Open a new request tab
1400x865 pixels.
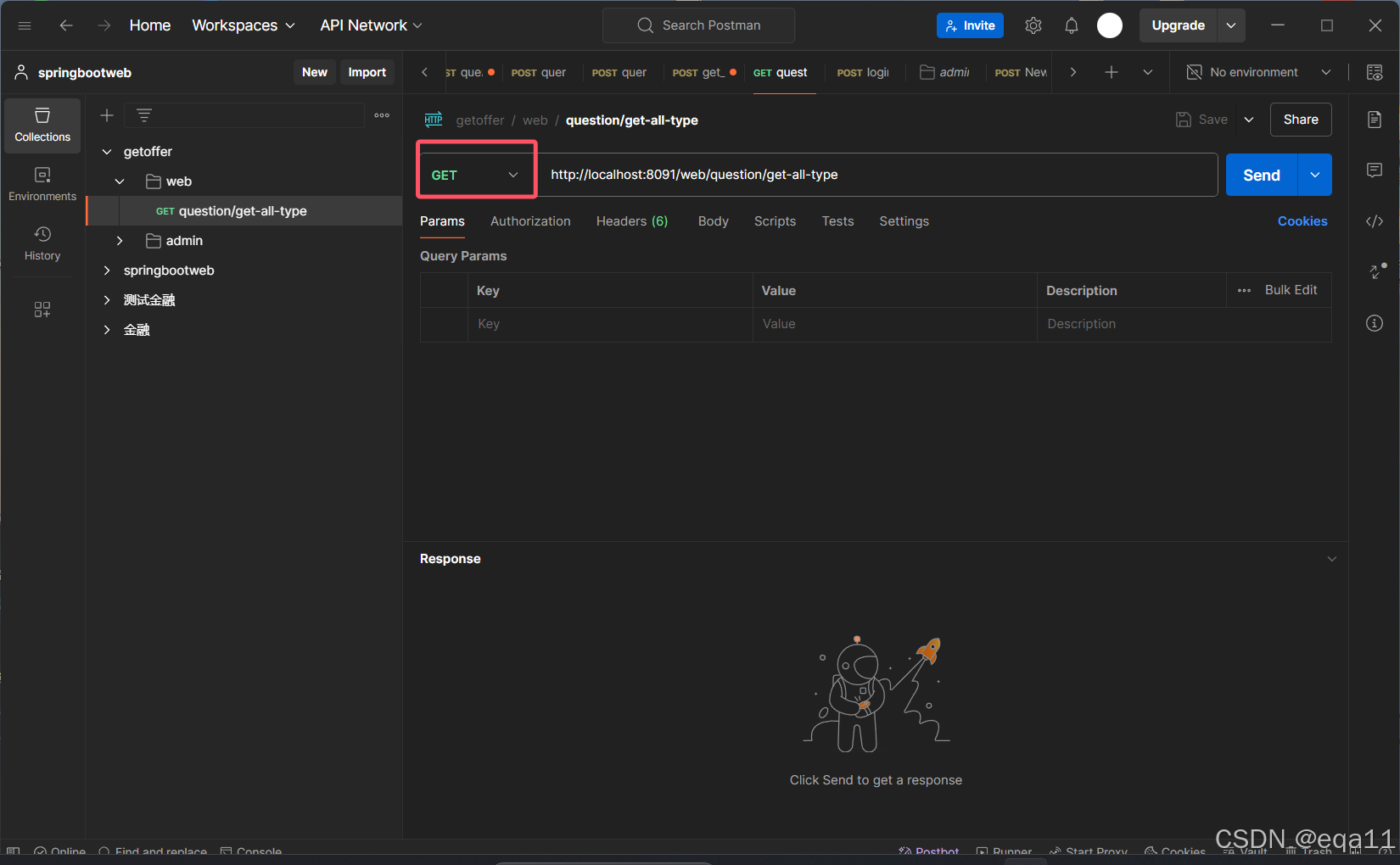(1111, 73)
